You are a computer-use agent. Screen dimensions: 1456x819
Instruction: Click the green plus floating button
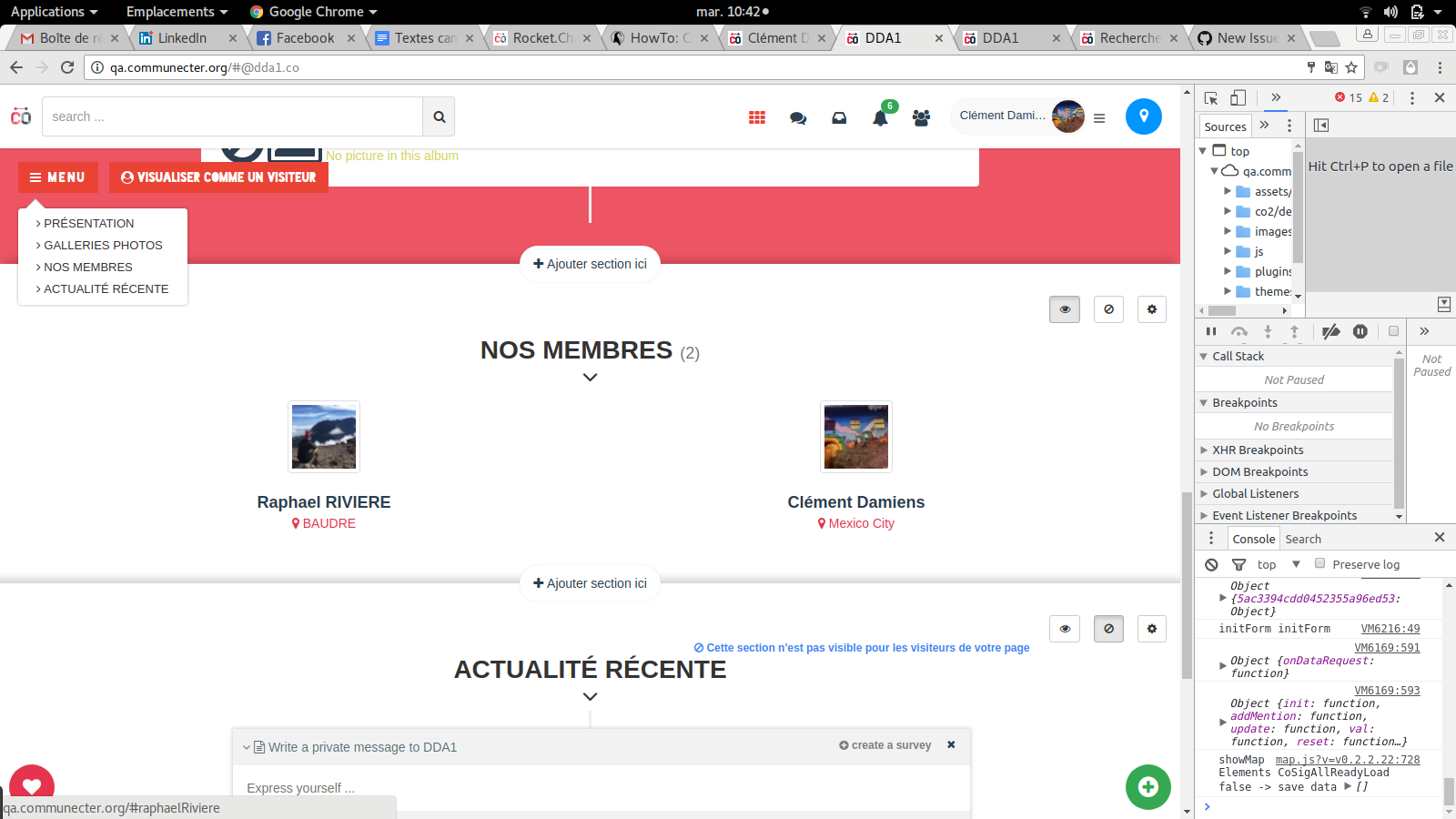(1148, 787)
